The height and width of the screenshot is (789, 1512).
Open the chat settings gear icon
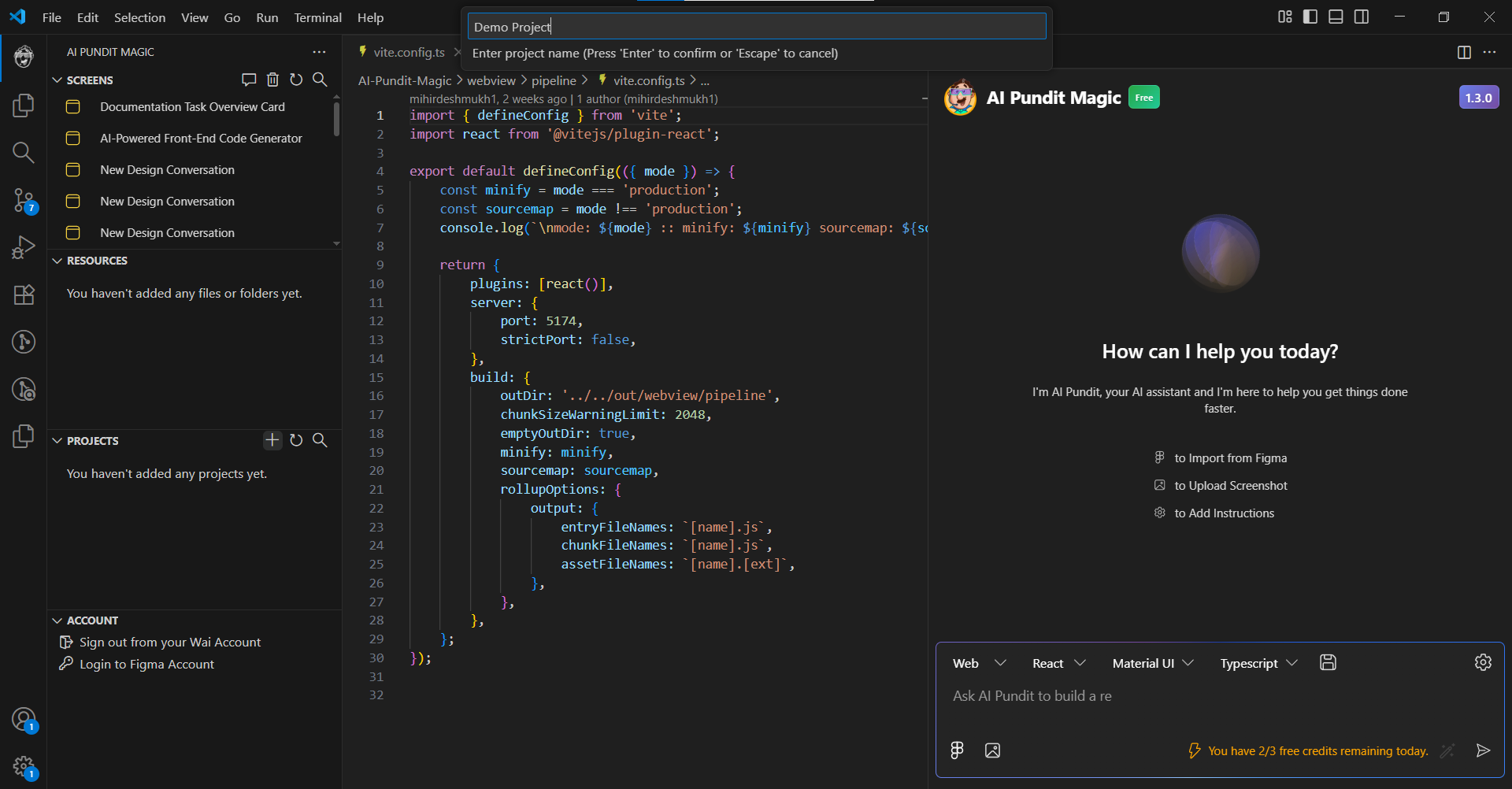coord(1484,662)
